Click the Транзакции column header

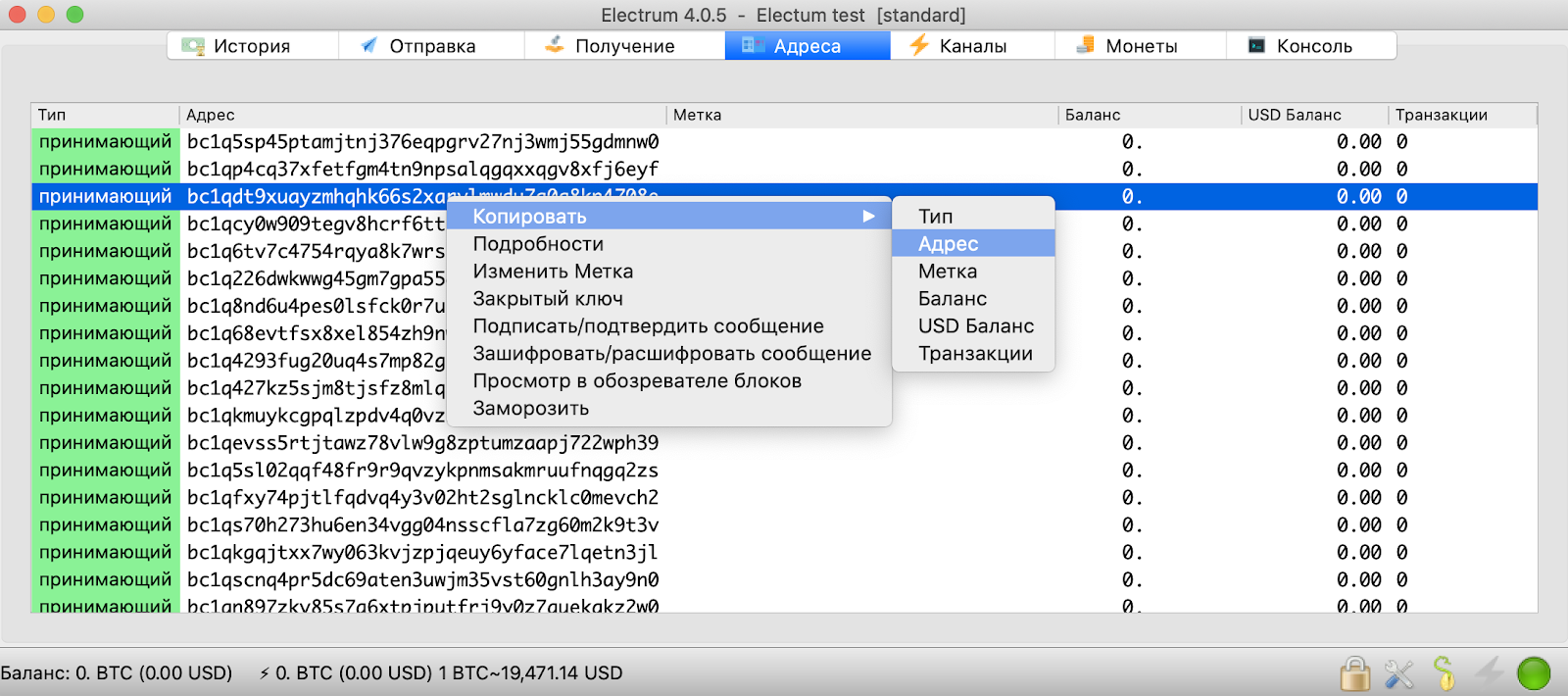(x=1441, y=115)
